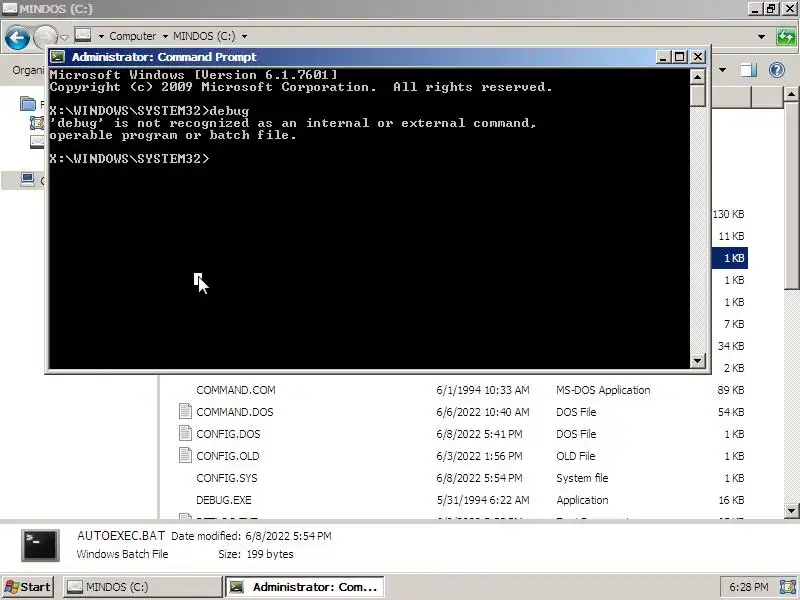
Task: Click the 6/1/1994 10:33 AM date cell
Action: pyautogui.click(x=483, y=390)
